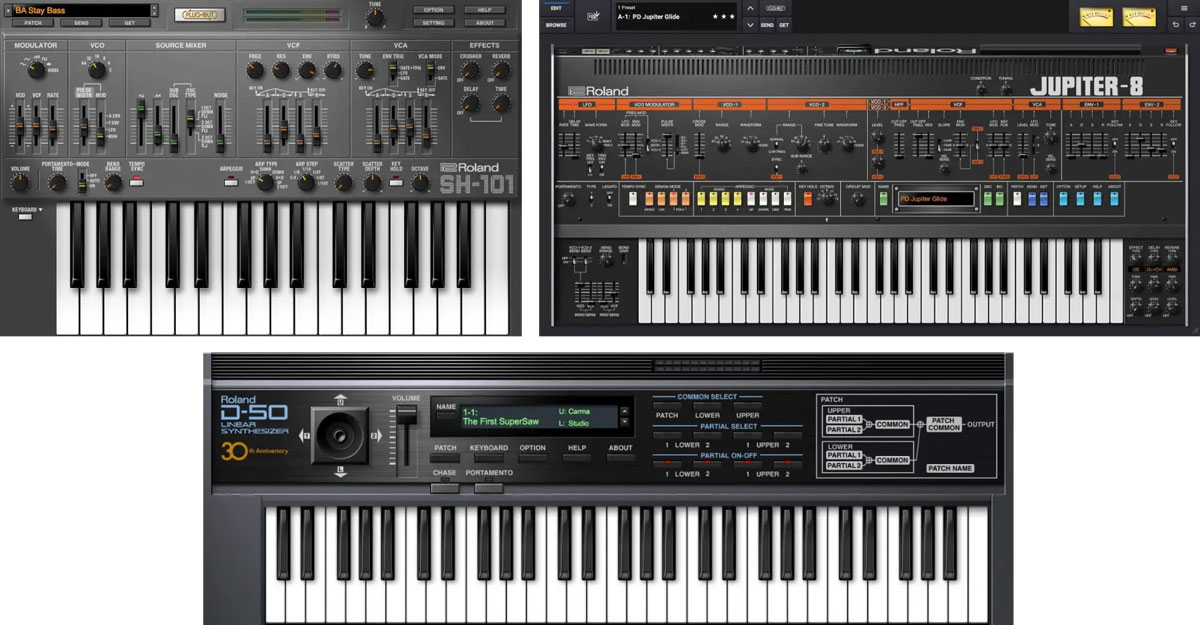This screenshot has height=625, width=1200.
Task: Click the SH-101 Bend Range knob
Action: click(113, 183)
